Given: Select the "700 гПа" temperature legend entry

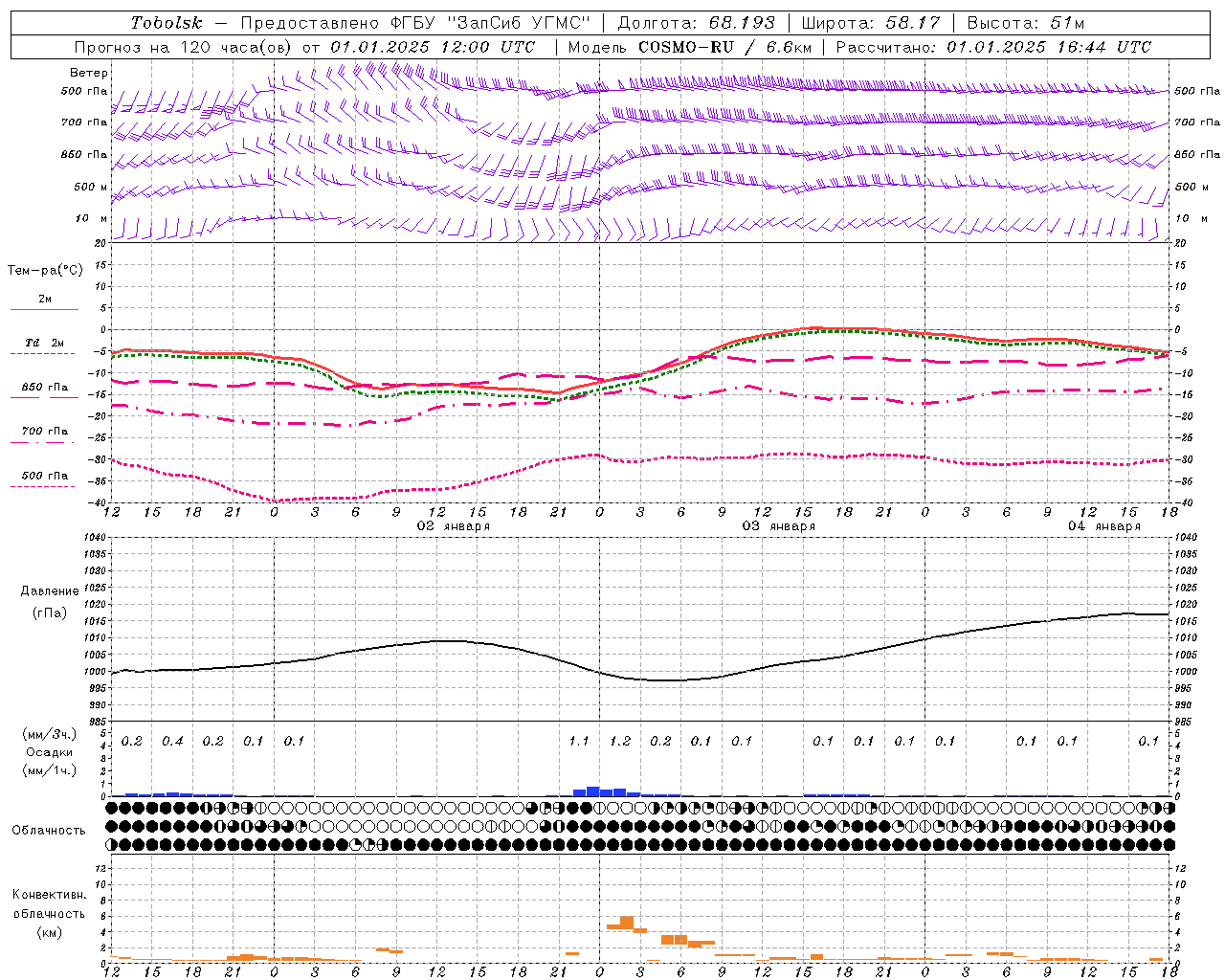Looking at the screenshot, I should click(x=44, y=432).
